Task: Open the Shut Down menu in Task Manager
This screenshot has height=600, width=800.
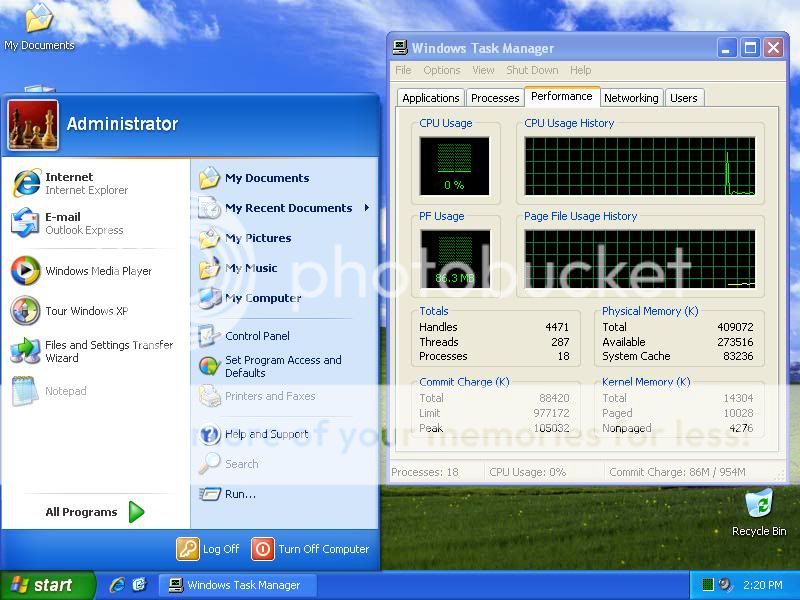Action: (532, 70)
